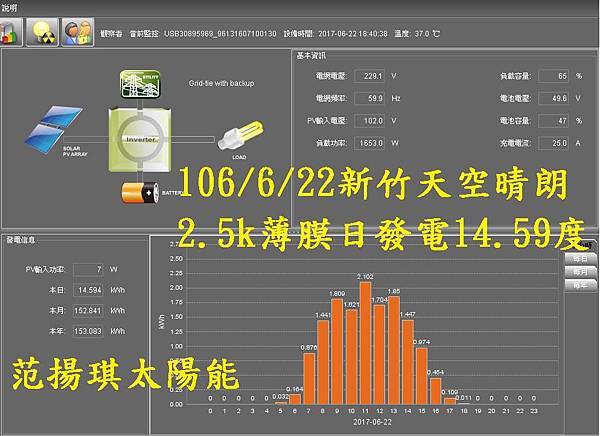Open the 說明 help menu
This screenshot has height=436, width=600.
tap(9, 7)
